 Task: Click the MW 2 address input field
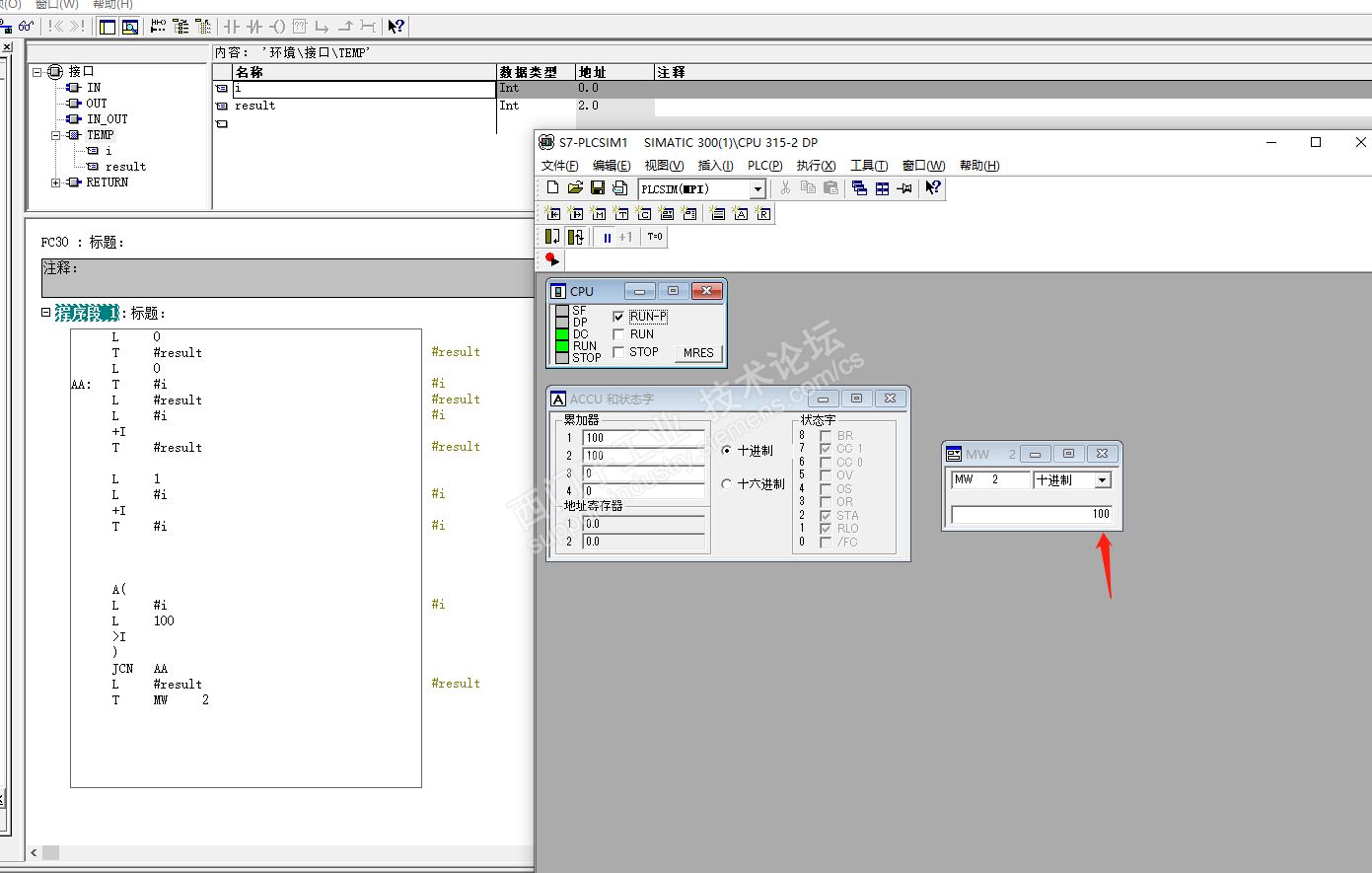click(990, 480)
